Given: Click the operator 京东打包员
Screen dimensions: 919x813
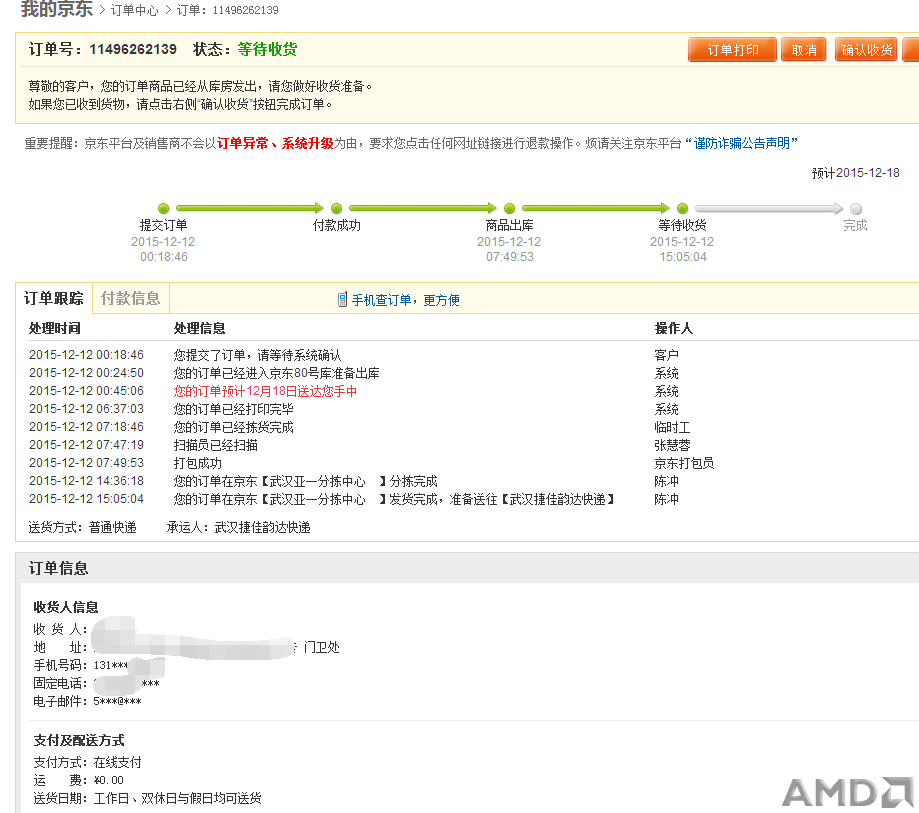Looking at the screenshot, I should coord(684,463).
